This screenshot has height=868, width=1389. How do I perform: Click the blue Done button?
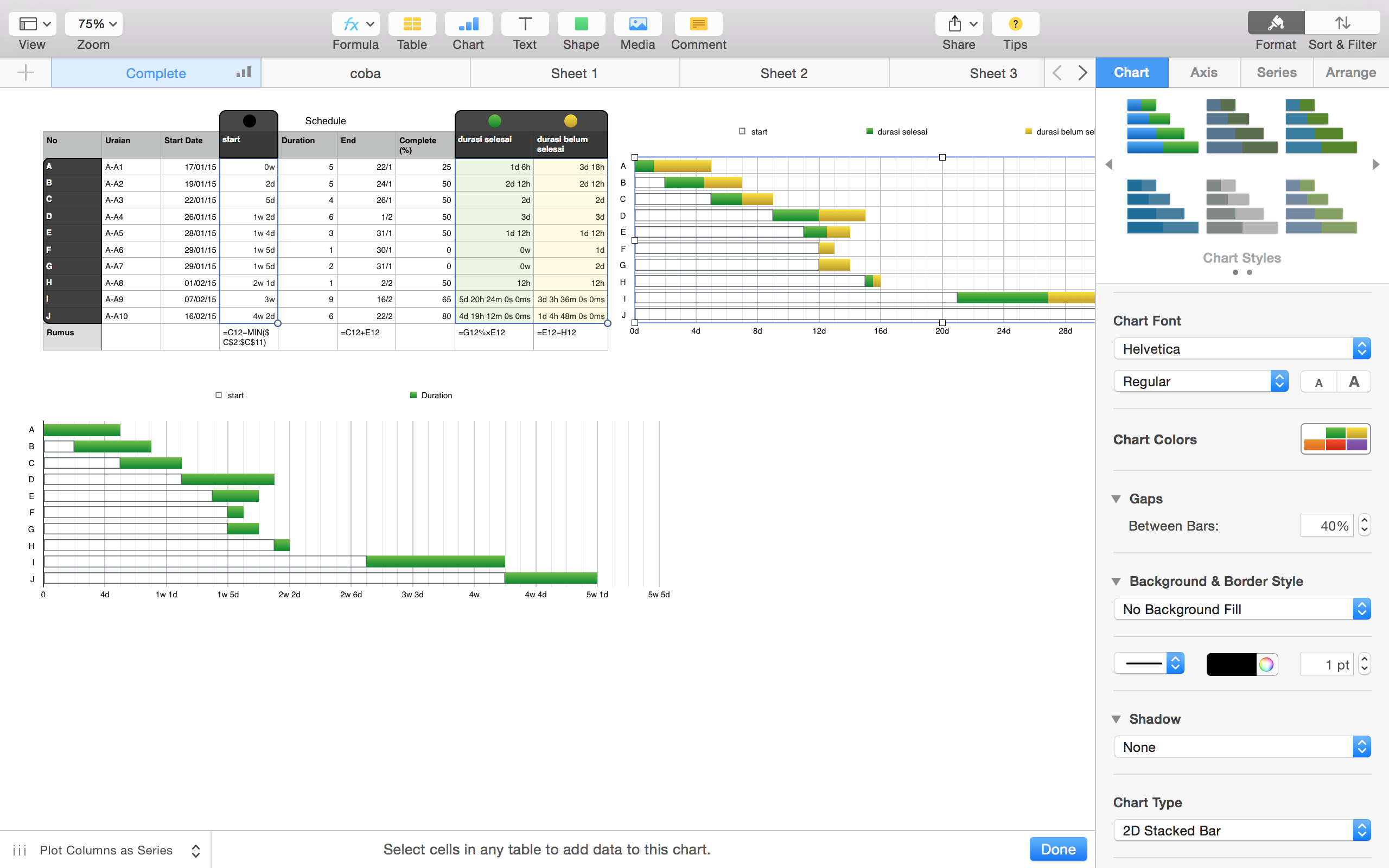point(1058,849)
